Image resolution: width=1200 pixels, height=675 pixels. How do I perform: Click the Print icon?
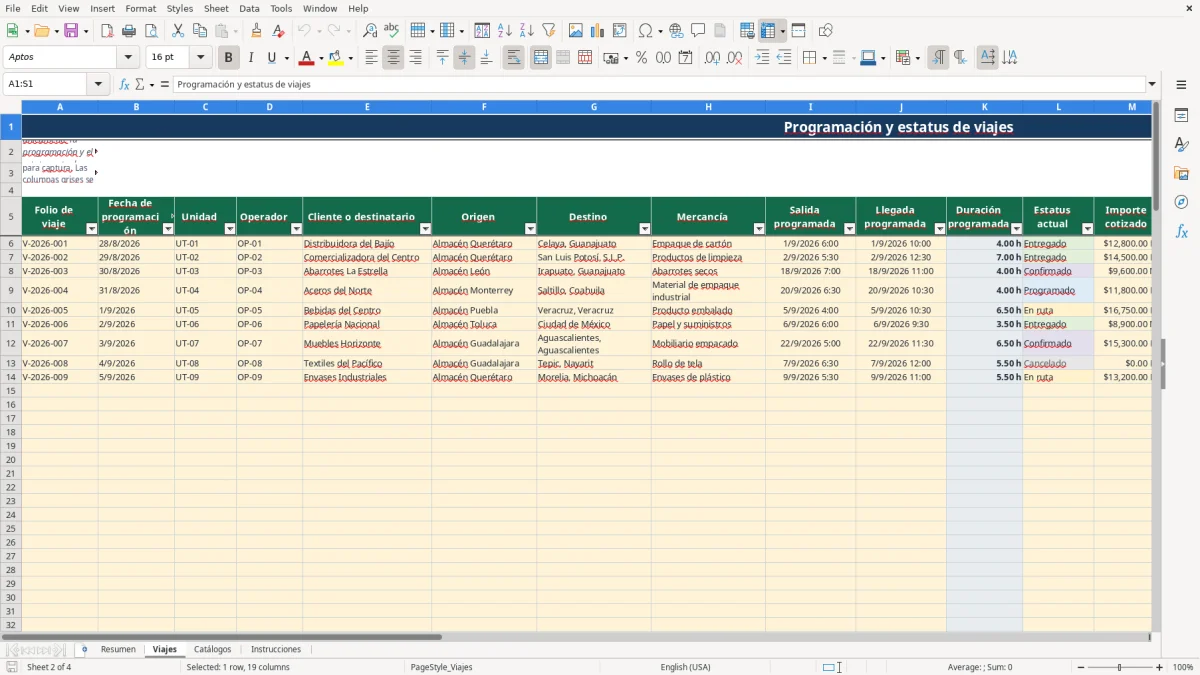pos(129,31)
